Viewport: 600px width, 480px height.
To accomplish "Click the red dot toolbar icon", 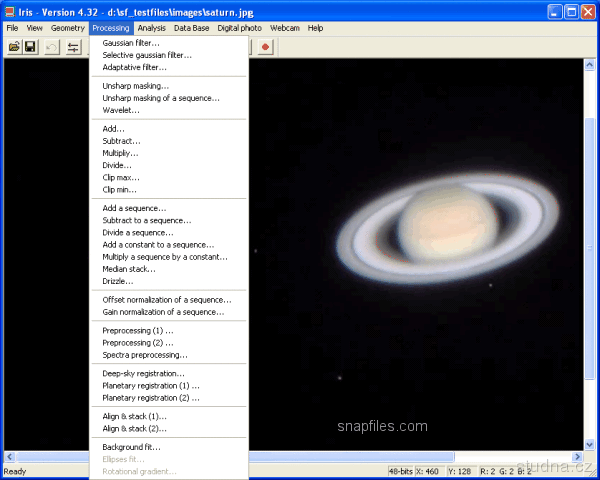I will [x=265, y=47].
